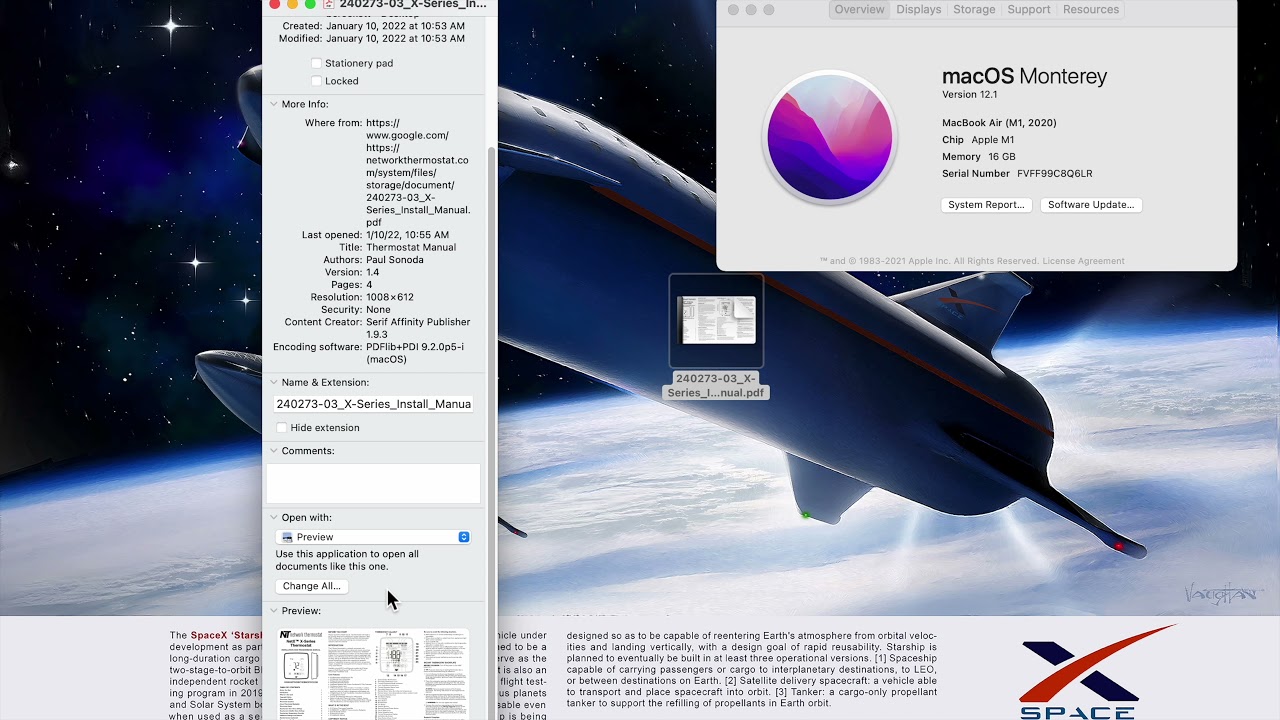
Task: Check the Hide extension box
Action: [282, 428]
